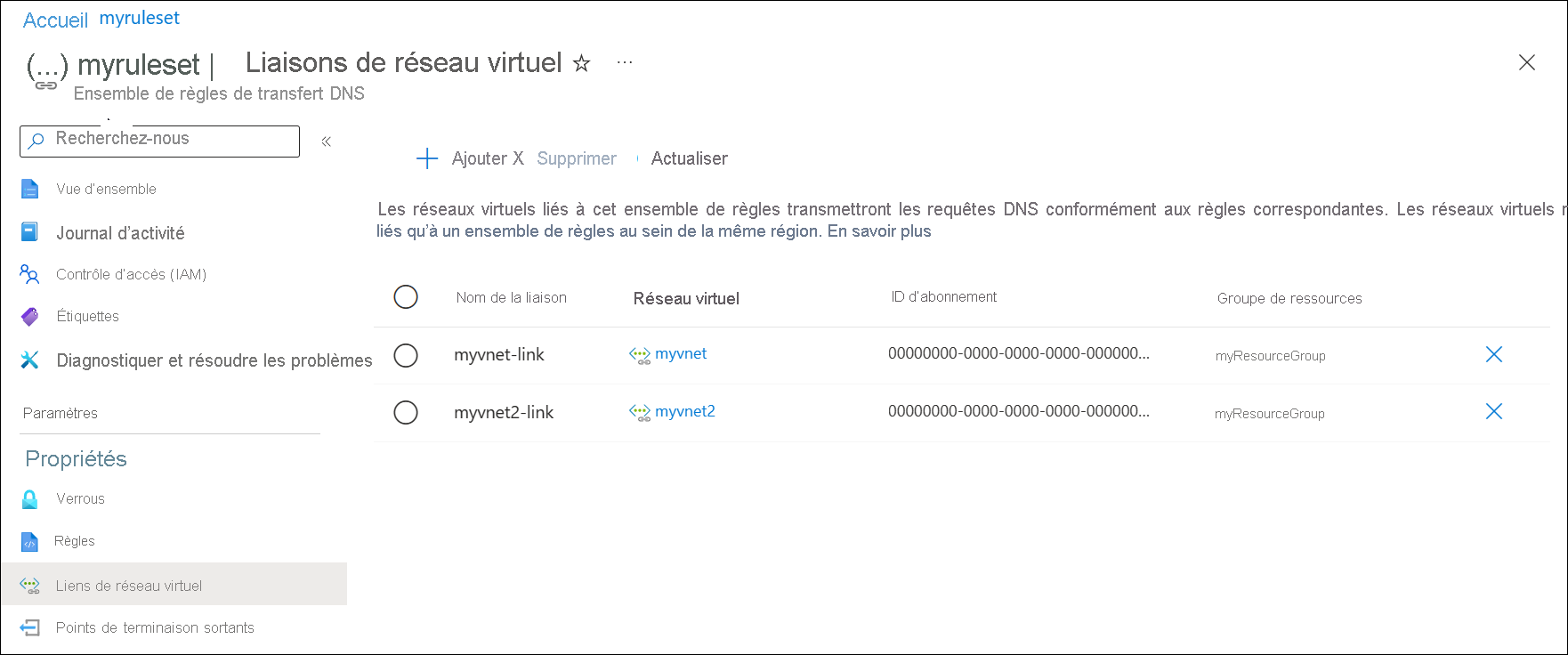Click the Supprimer toolbar button
This screenshot has width=1568, height=655.
pos(576,158)
